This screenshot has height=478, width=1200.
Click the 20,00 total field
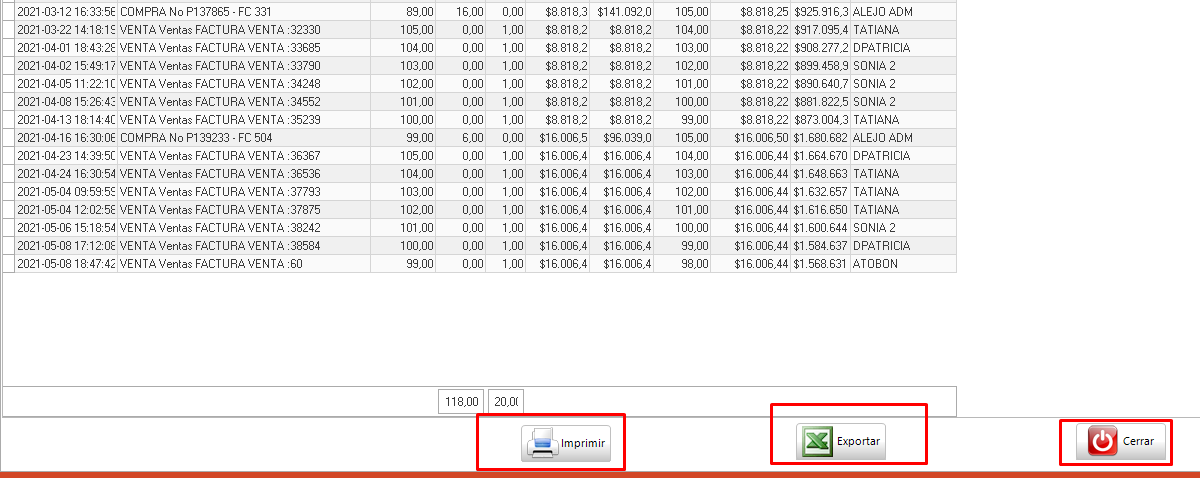click(506, 402)
